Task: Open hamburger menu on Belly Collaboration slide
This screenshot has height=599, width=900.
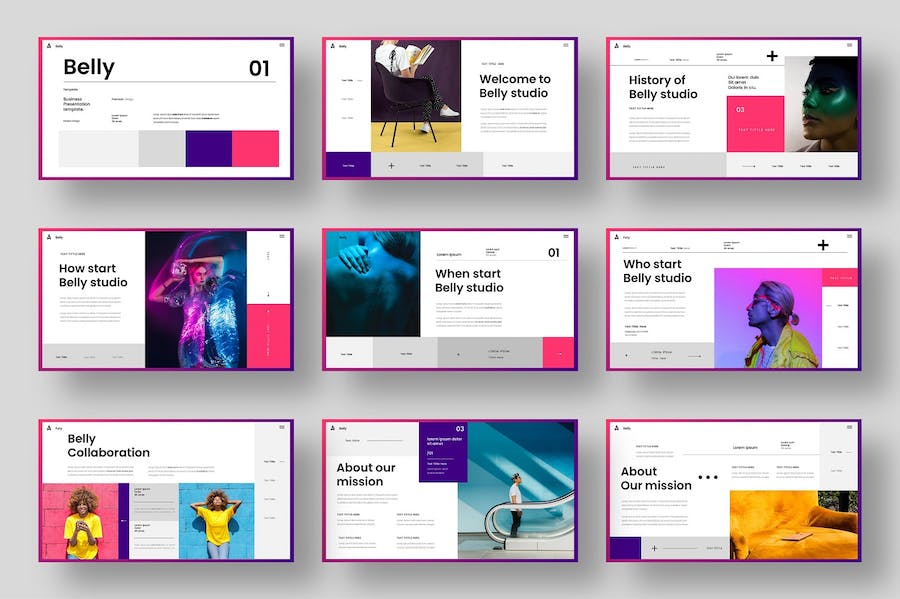Action: pyautogui.click(x=282, y=428)
